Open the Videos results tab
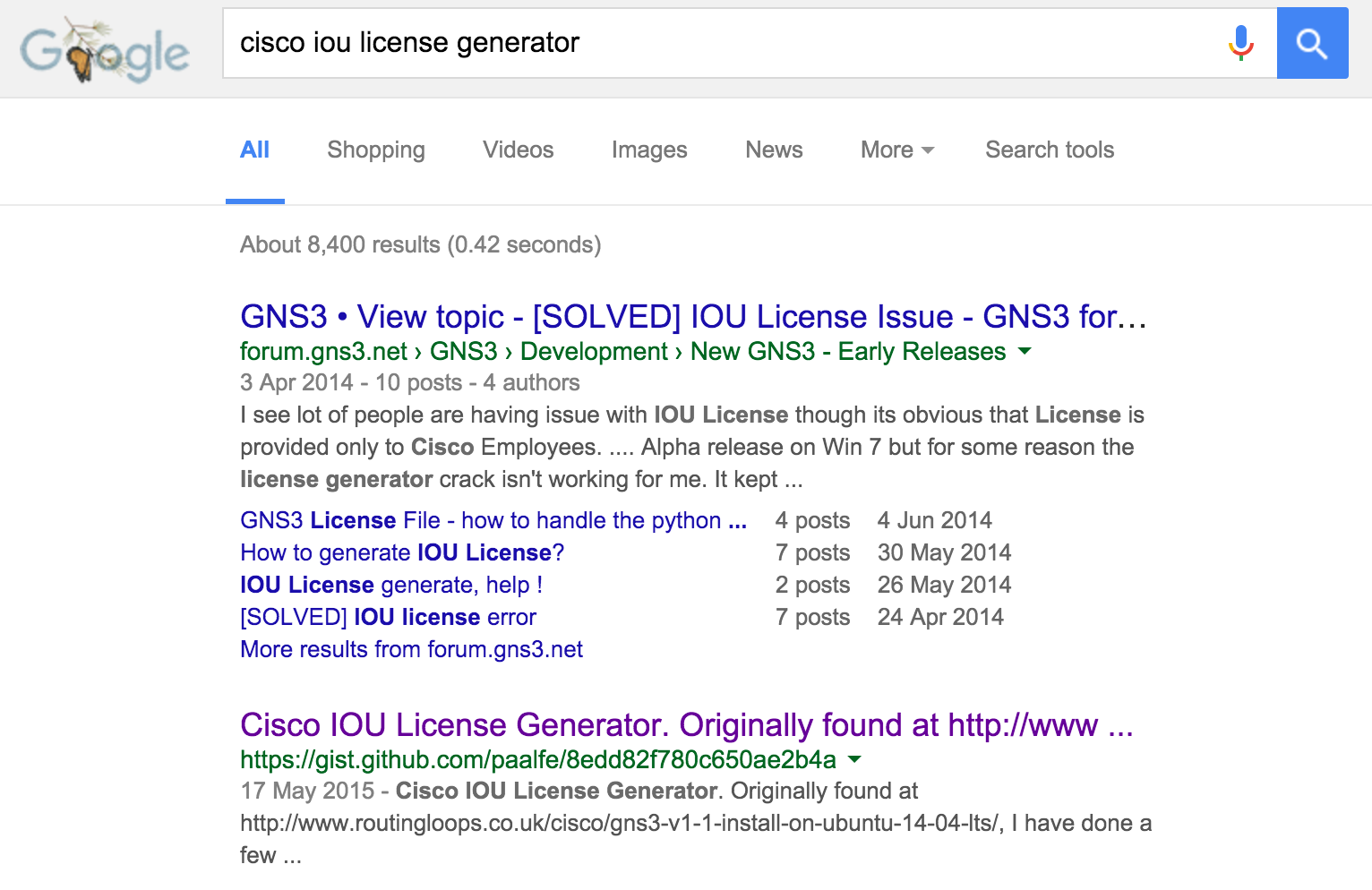 (519, 150)
